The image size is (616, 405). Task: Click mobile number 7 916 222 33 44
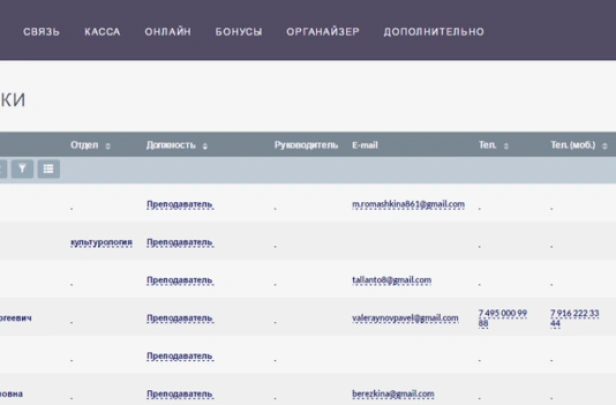point(574,318)
